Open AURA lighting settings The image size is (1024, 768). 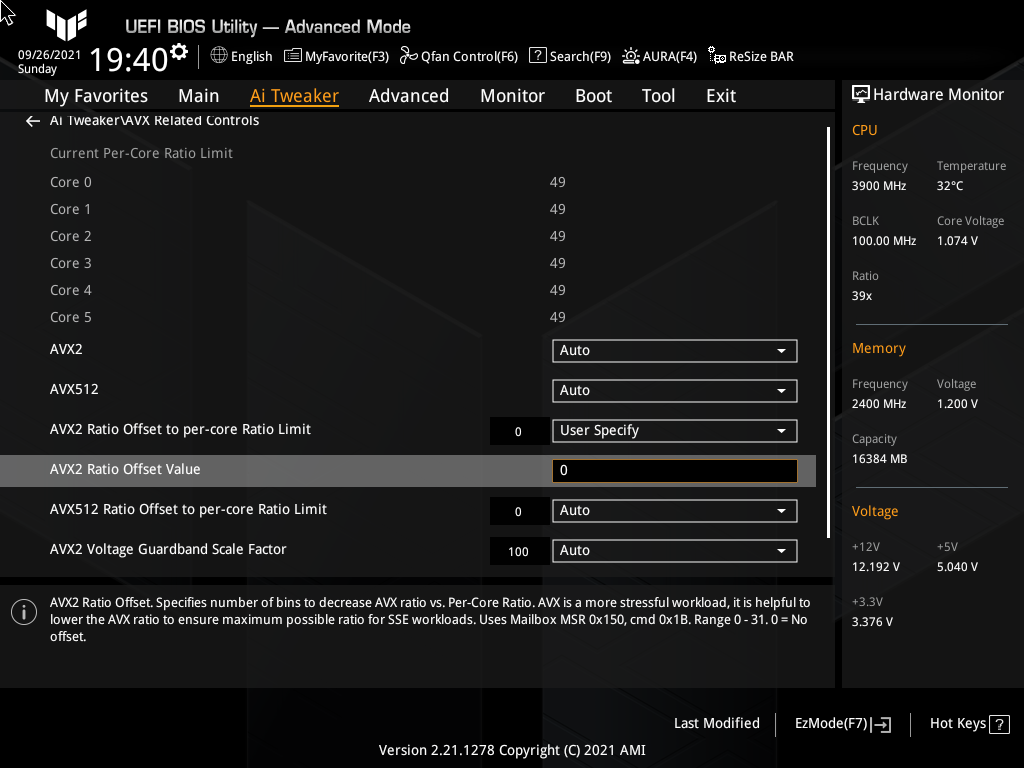pos(659,56)
